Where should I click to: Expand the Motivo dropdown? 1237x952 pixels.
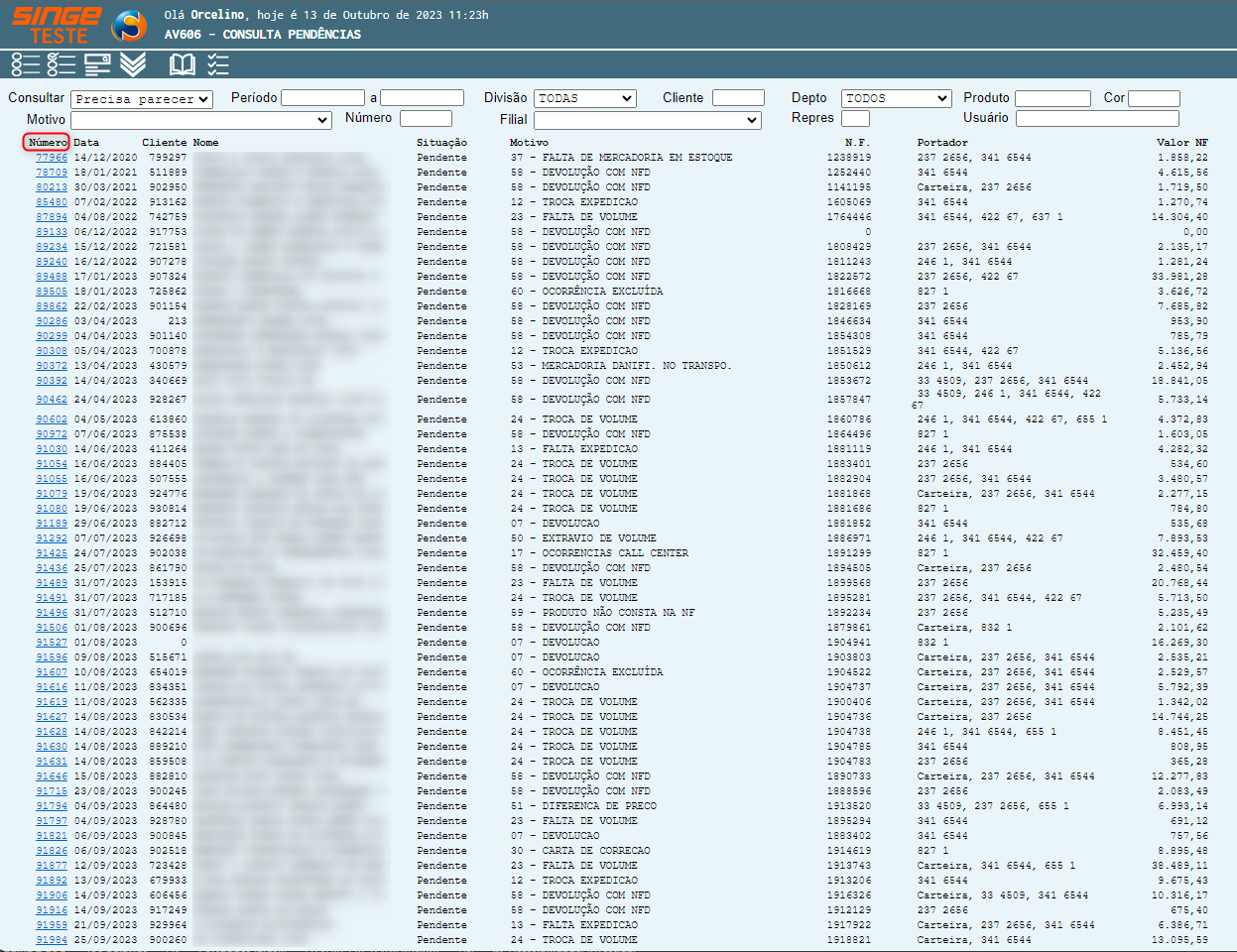pyautogui.click(x=201, y=120)
